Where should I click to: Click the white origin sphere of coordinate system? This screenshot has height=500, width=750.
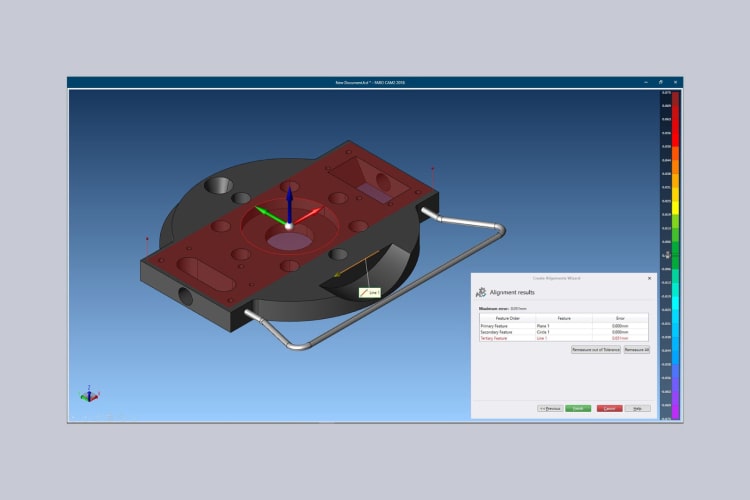pos(289,226)
